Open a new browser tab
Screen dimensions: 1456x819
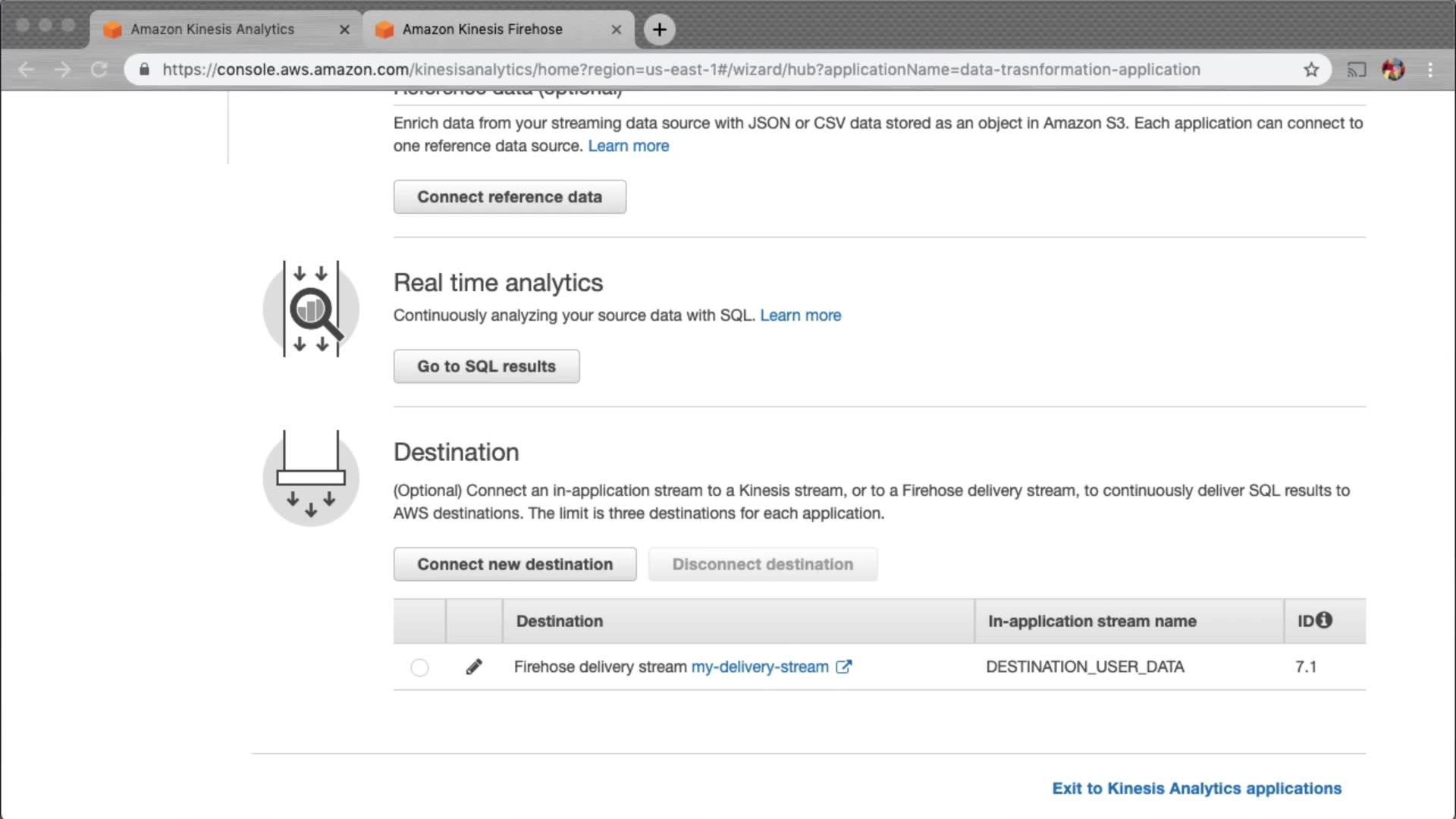click(x=659, y=30)
